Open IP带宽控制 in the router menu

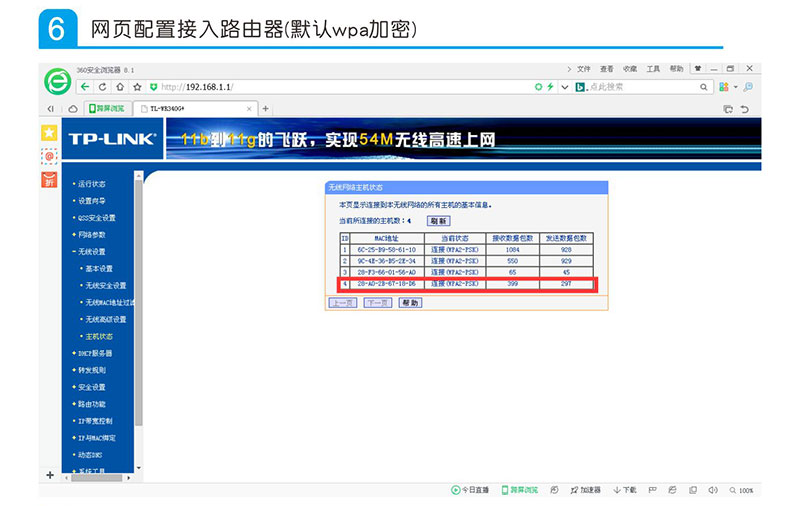coord(95,421)
